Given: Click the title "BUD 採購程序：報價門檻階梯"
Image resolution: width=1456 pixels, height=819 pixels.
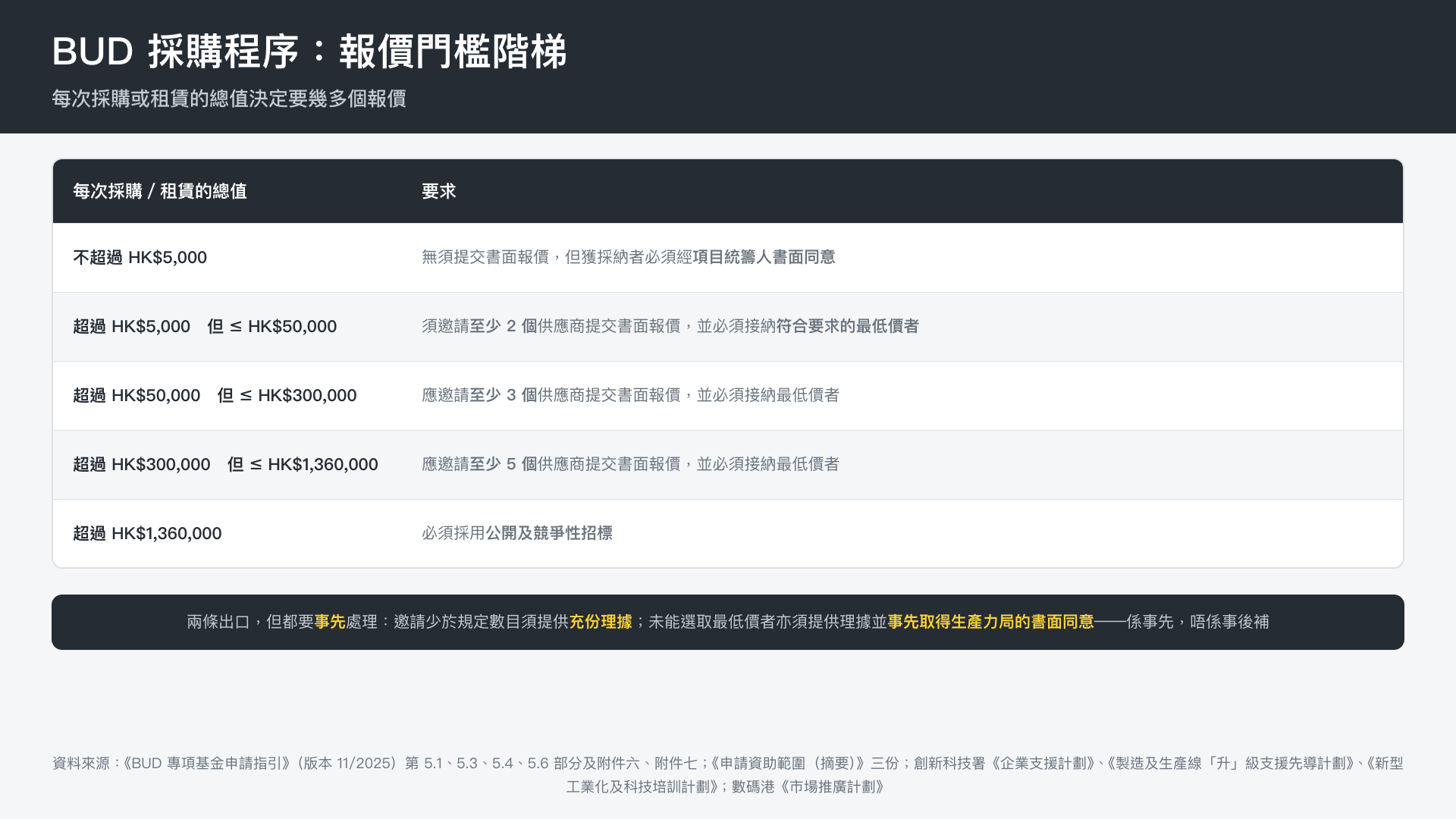Looking at the screenshot, I should click(x=309, y=52).
